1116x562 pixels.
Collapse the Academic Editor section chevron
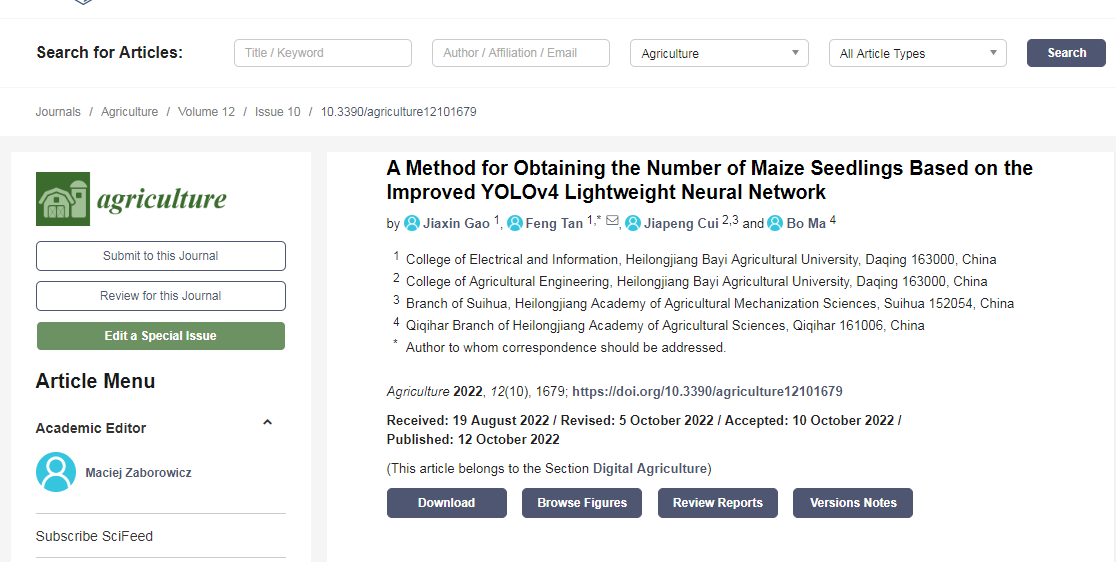pos(267,424)
